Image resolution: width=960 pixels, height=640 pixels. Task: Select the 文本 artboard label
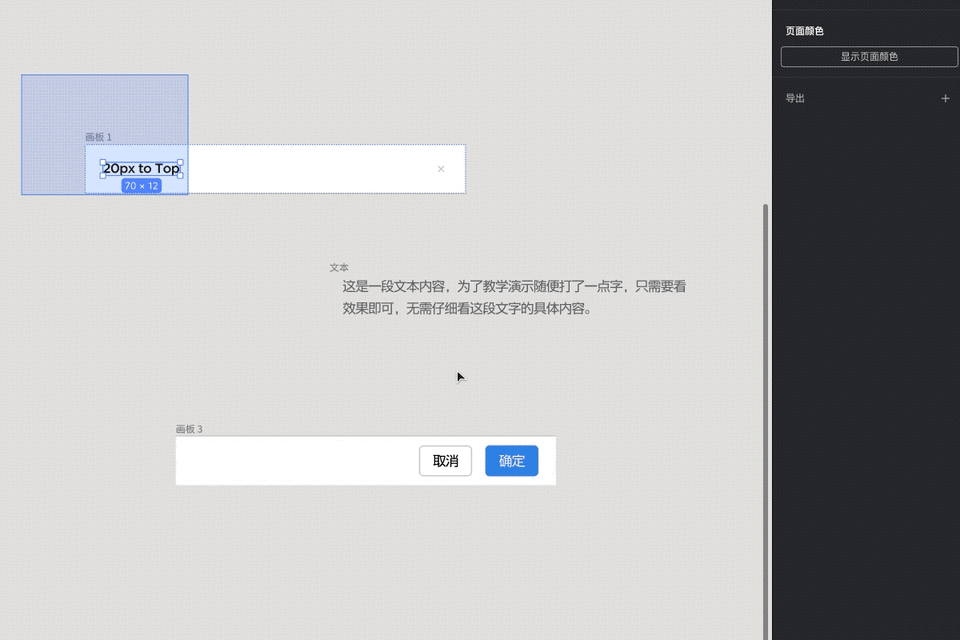tap(339, 268)
